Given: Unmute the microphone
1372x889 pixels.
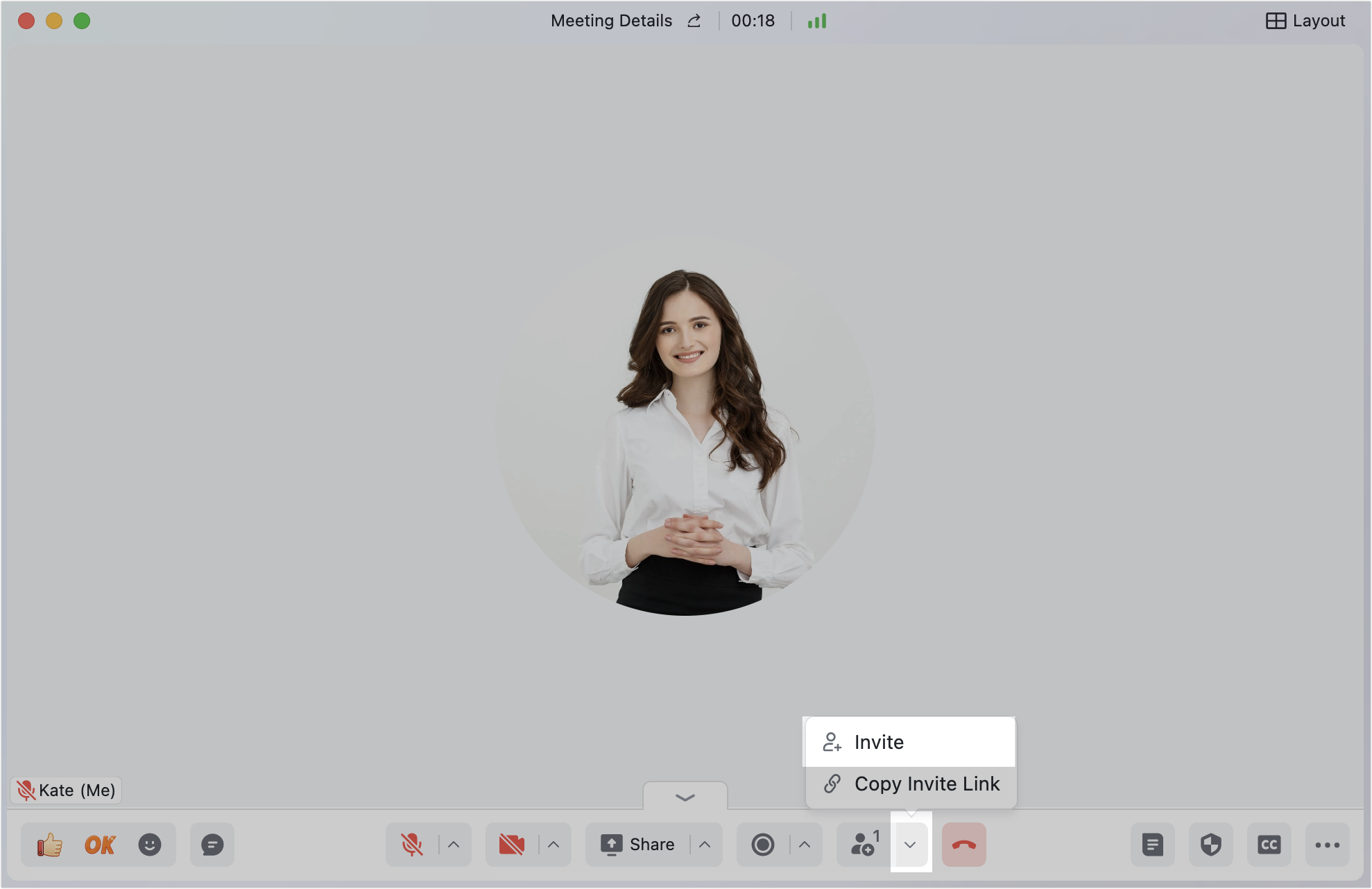Looking at the screenshot, I should coord(412,845).
